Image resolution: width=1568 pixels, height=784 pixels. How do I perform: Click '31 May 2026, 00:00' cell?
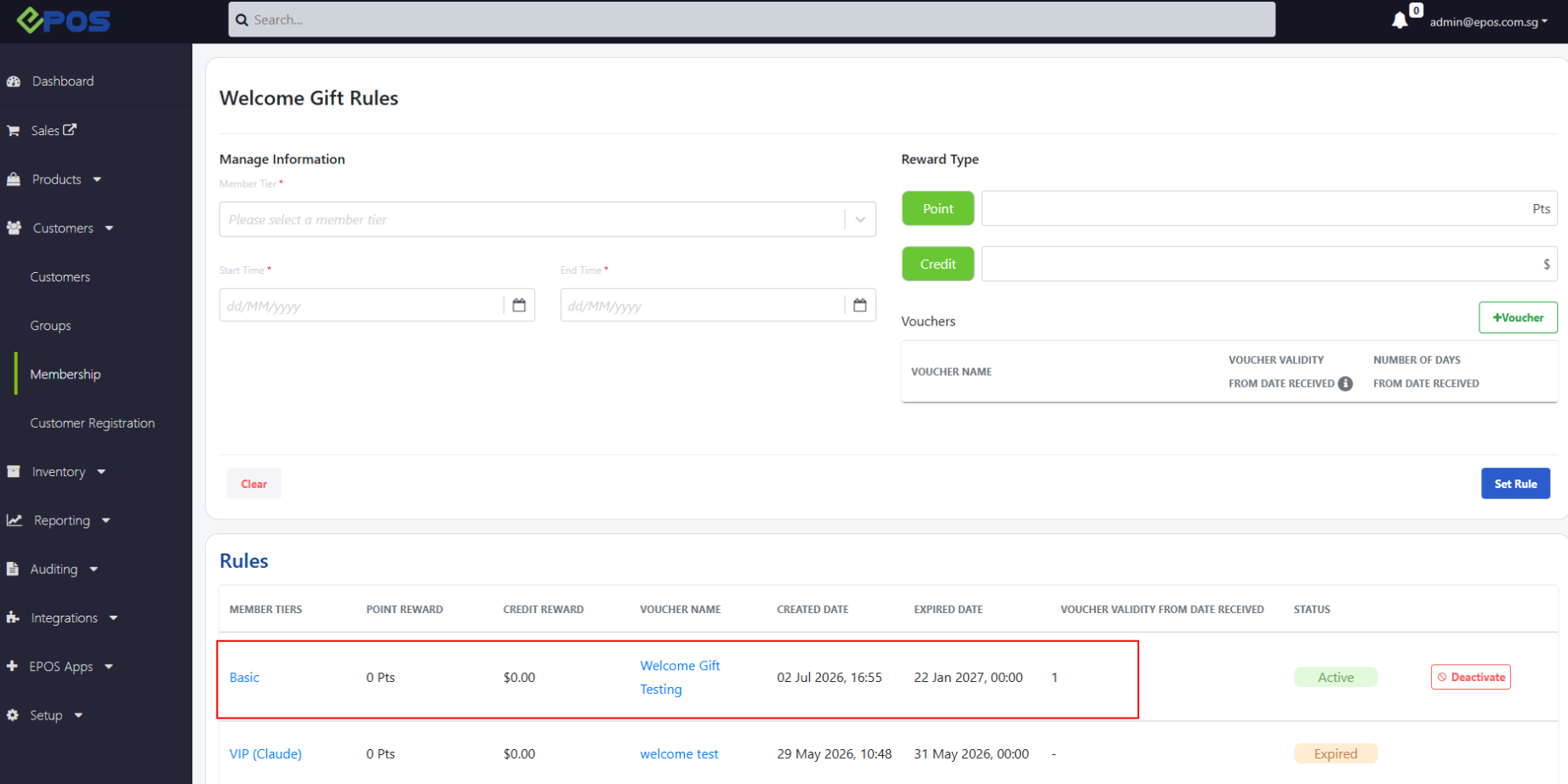[x=971, y=754]
